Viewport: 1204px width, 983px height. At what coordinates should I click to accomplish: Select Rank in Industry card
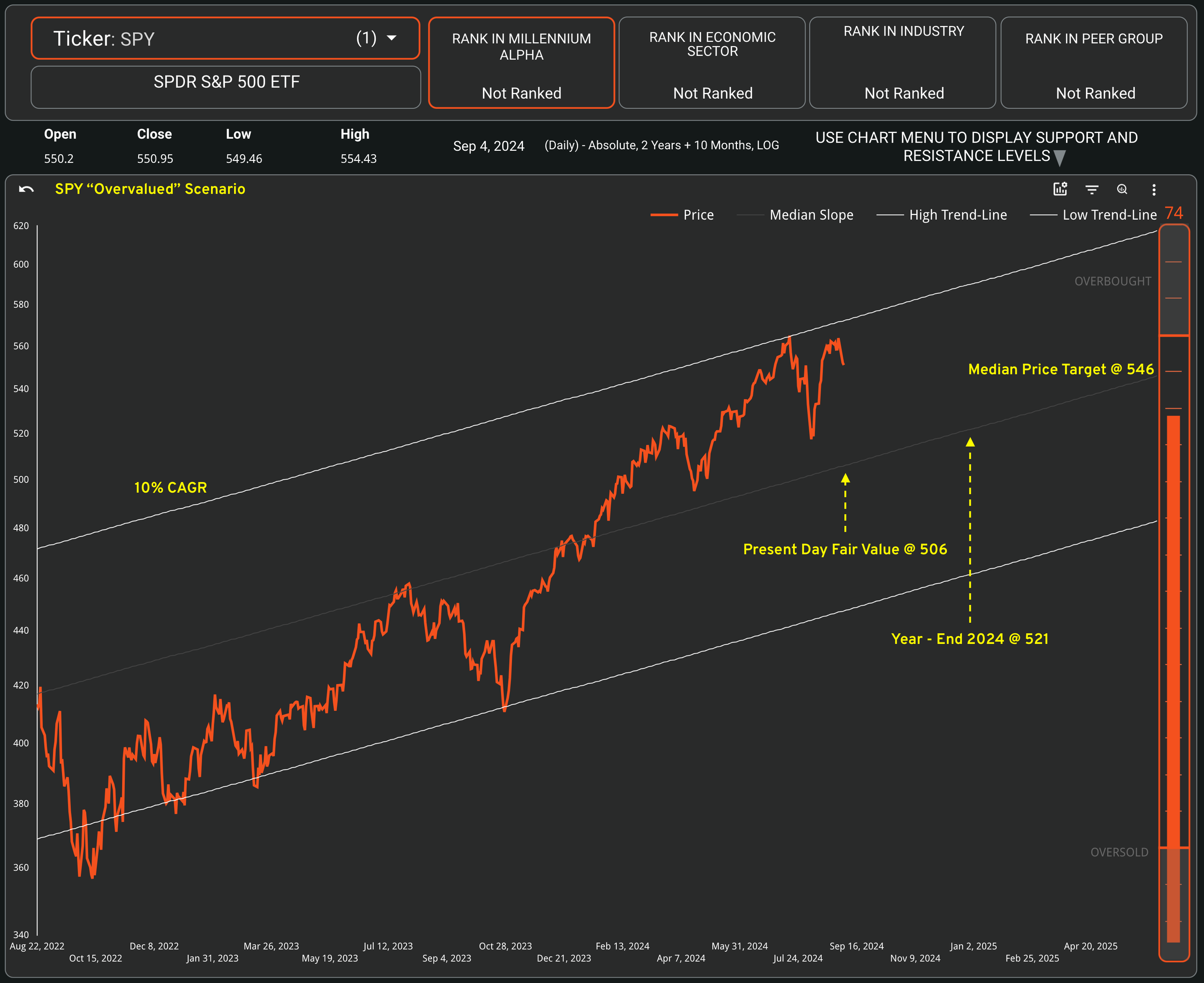pyautogui.click(x=903, y=62)
